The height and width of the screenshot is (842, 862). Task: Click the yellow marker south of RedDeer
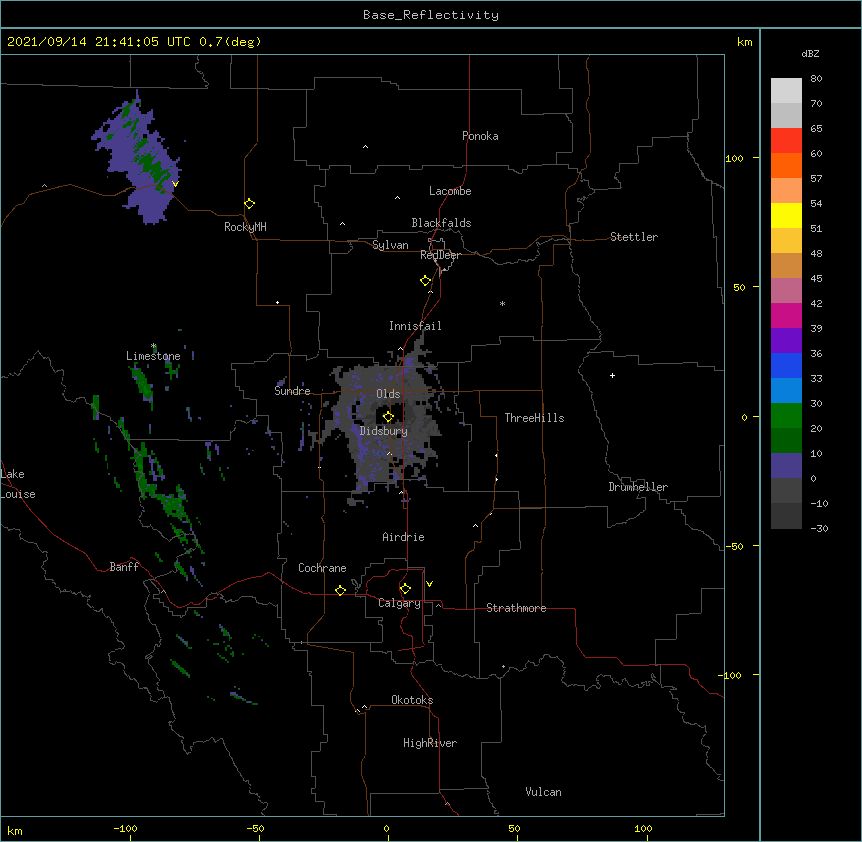pyautogui.click(x=426, y=280)
